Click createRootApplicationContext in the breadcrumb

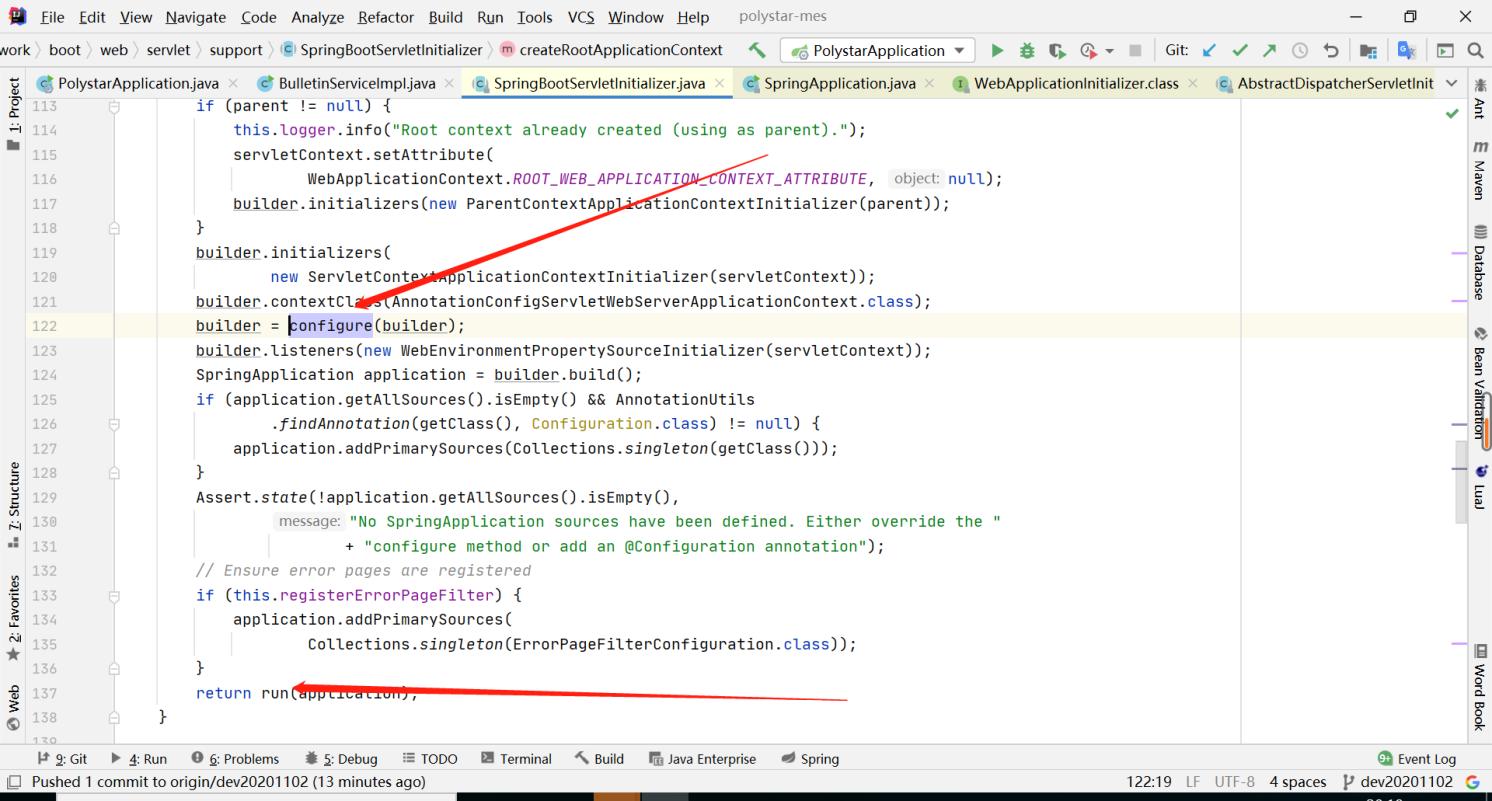pos(611,50)
